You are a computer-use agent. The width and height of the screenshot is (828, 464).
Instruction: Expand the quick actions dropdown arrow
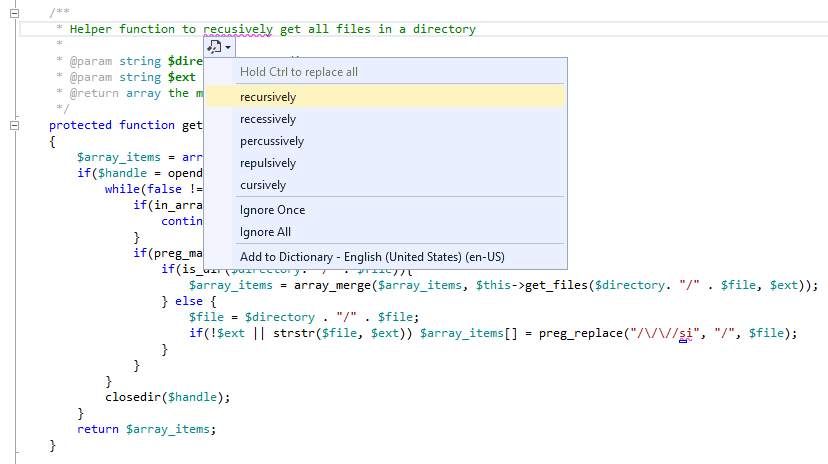pyautogui.click(x=228, y=48)
